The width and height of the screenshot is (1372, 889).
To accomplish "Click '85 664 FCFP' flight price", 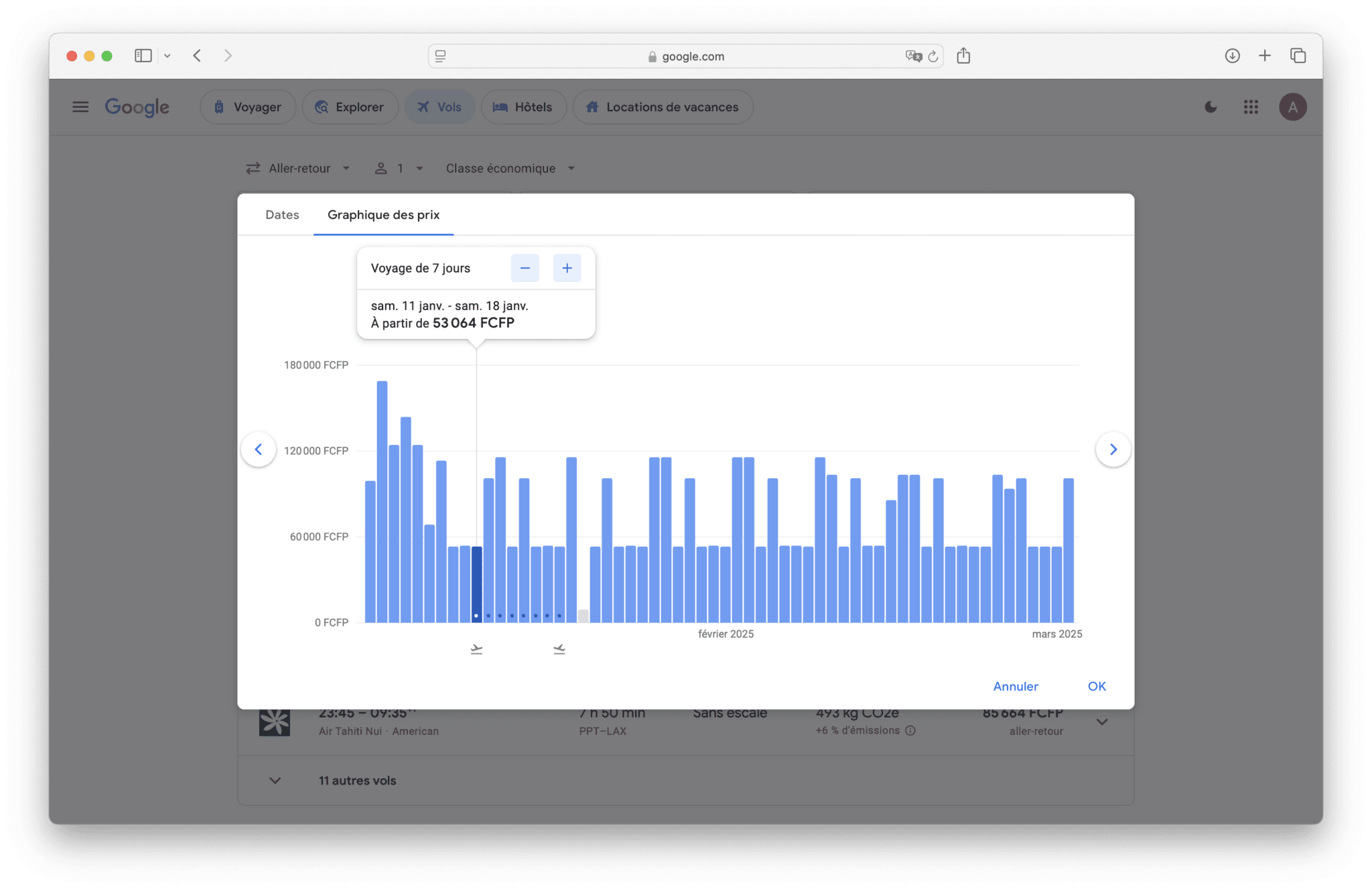I will [x=1022, y=715].
